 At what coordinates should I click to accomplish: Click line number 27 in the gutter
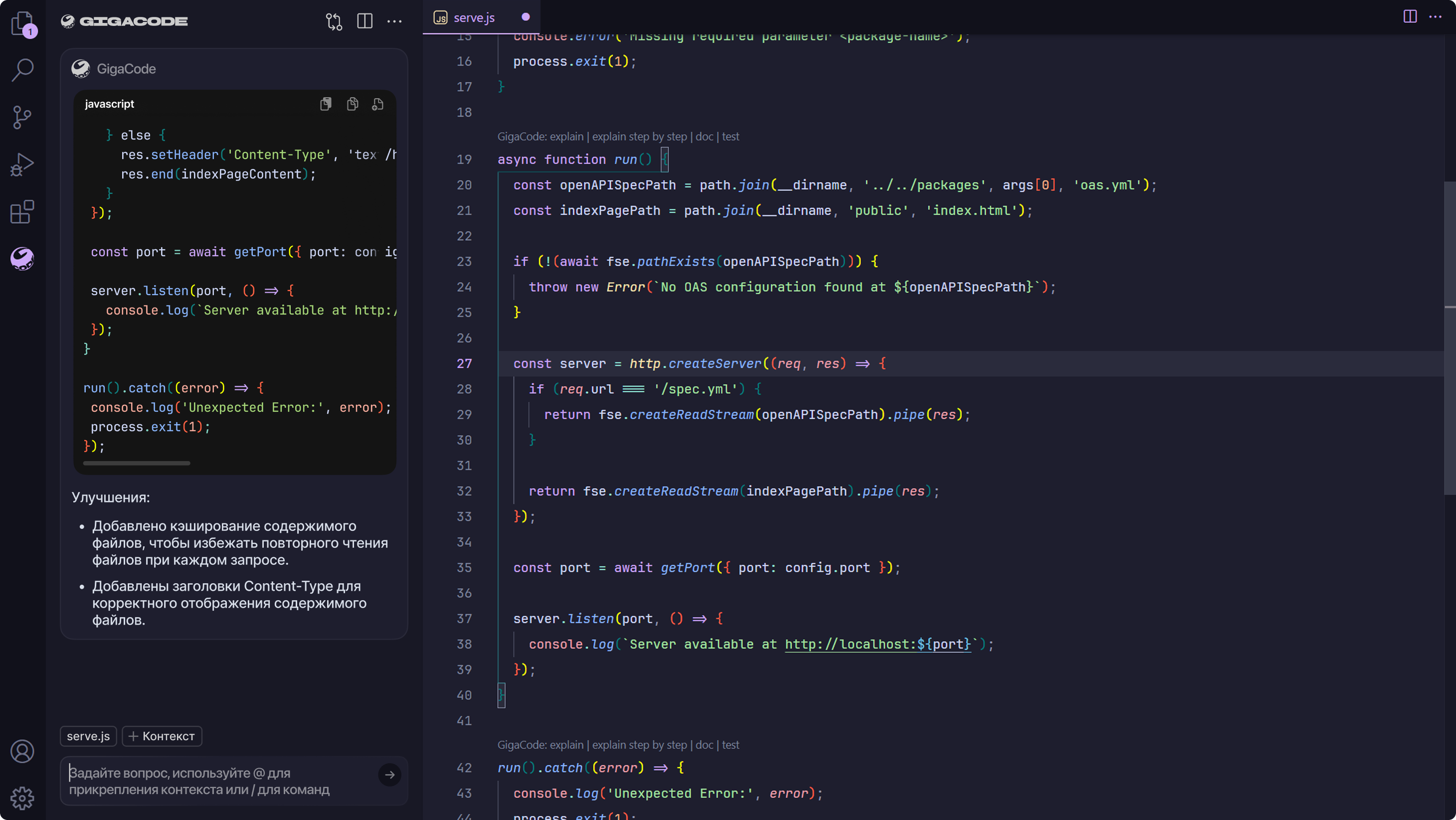(x=464, y=363)
